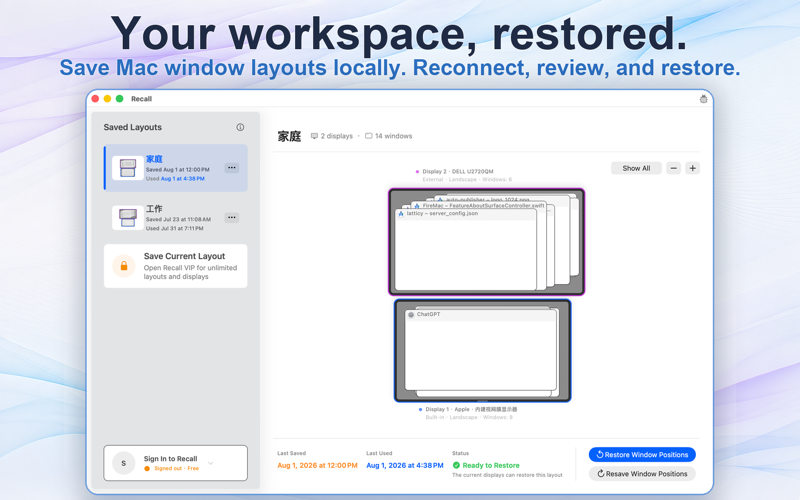Select the 工作 saved layout thumbnail icon
Screen dimensions: 800x500
pos(128,218)
